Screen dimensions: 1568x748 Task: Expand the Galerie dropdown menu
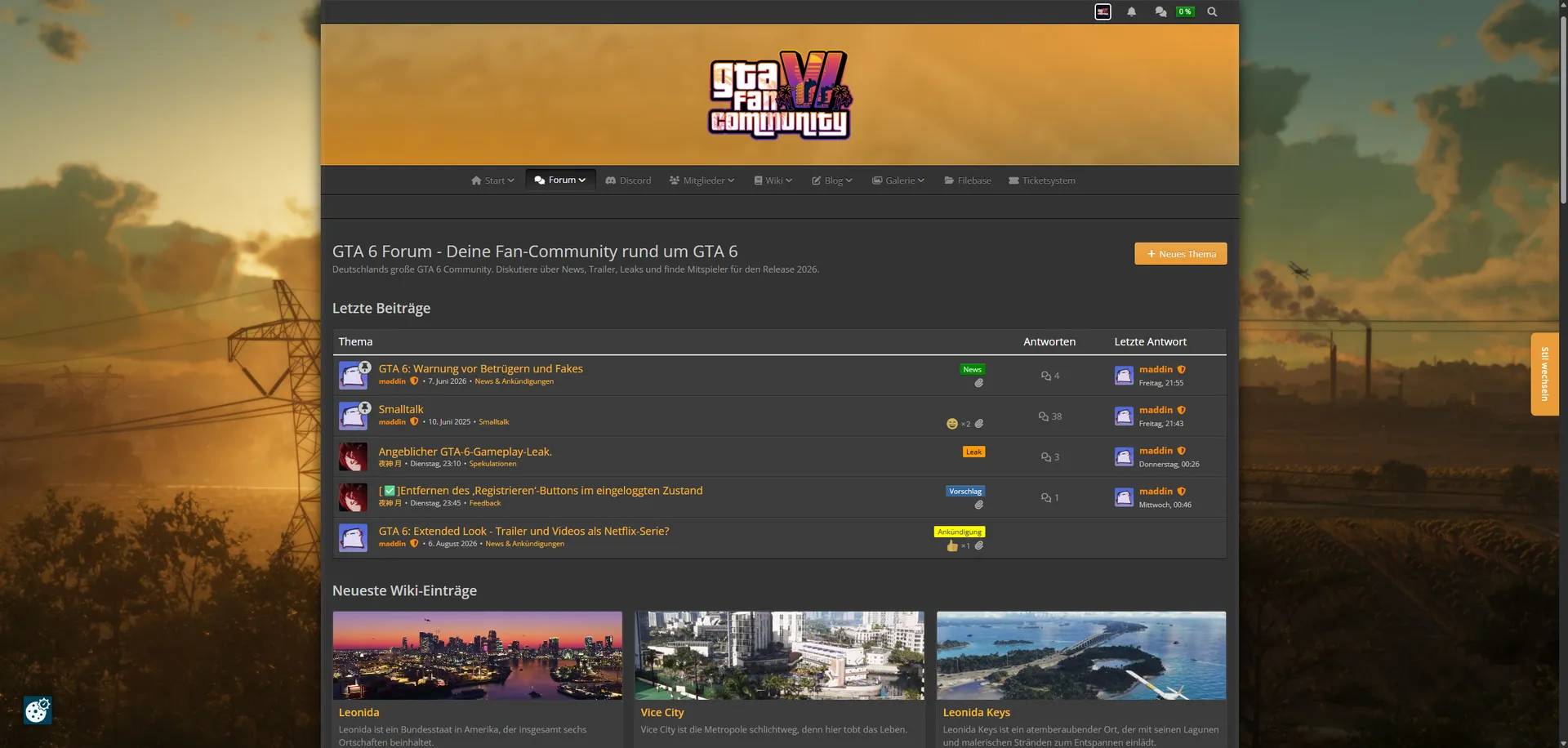click(x=898, y=180)
